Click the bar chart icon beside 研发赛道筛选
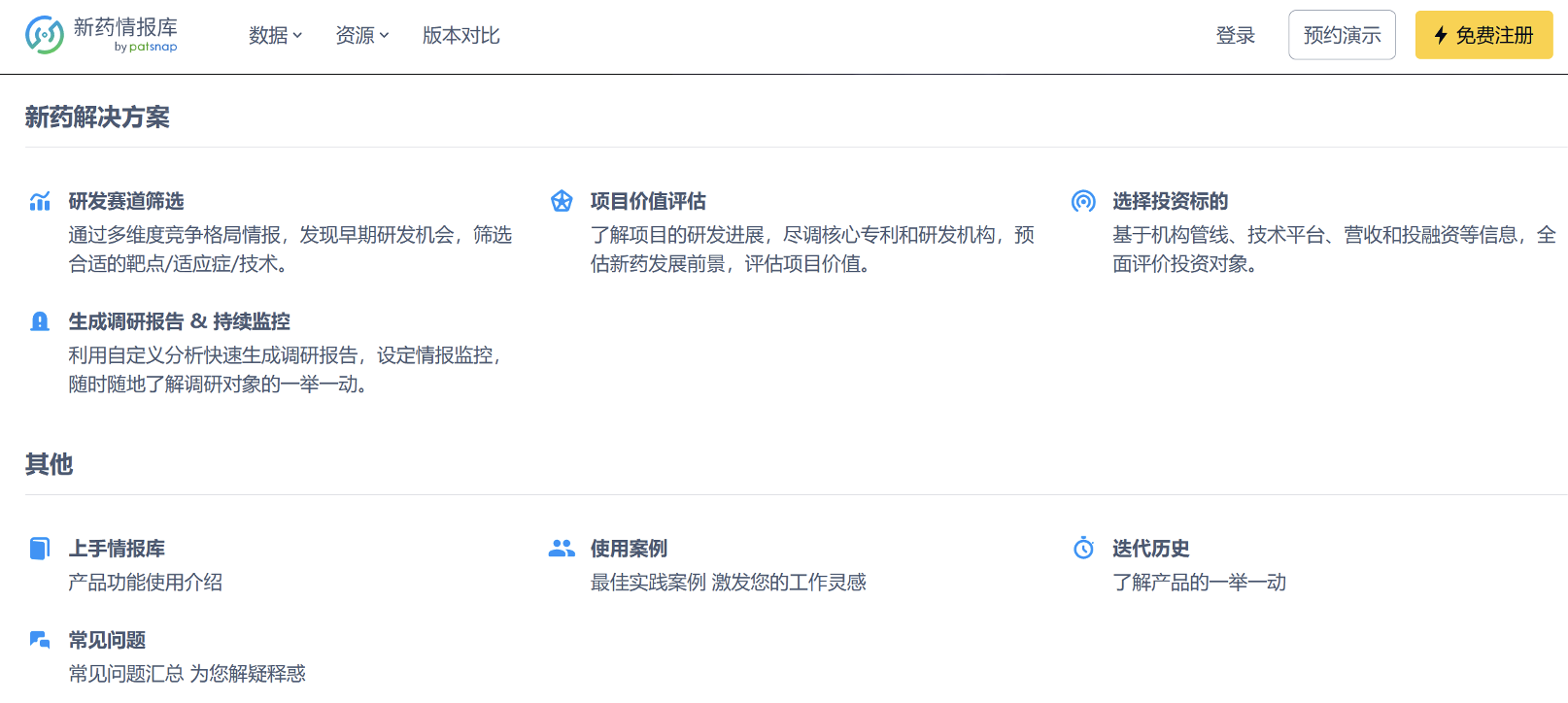This screenshot has height=703, width=1568. click(40, 201)
